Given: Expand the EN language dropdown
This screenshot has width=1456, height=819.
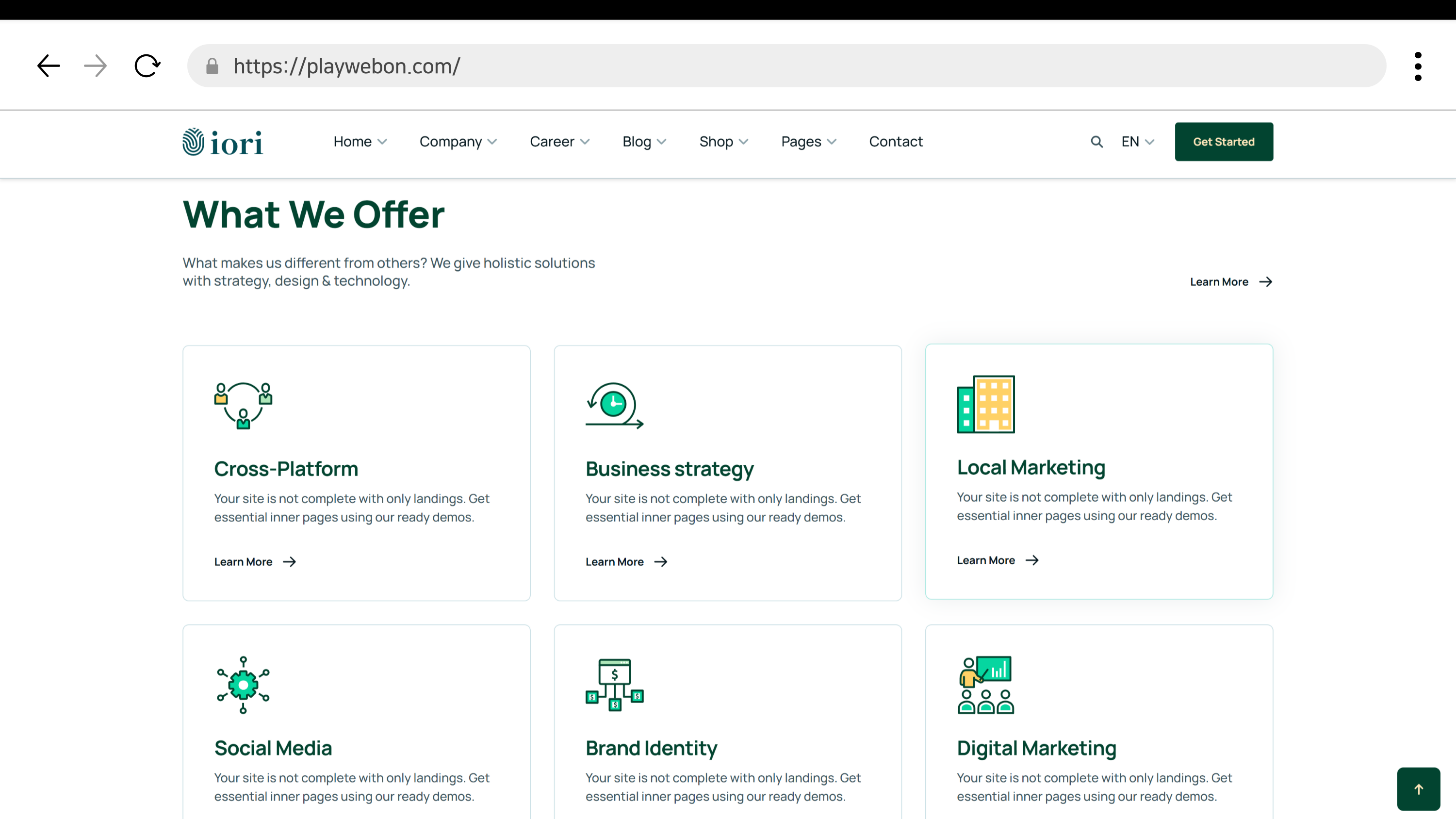Looking at the screenshot, I should coord(1137,142).
